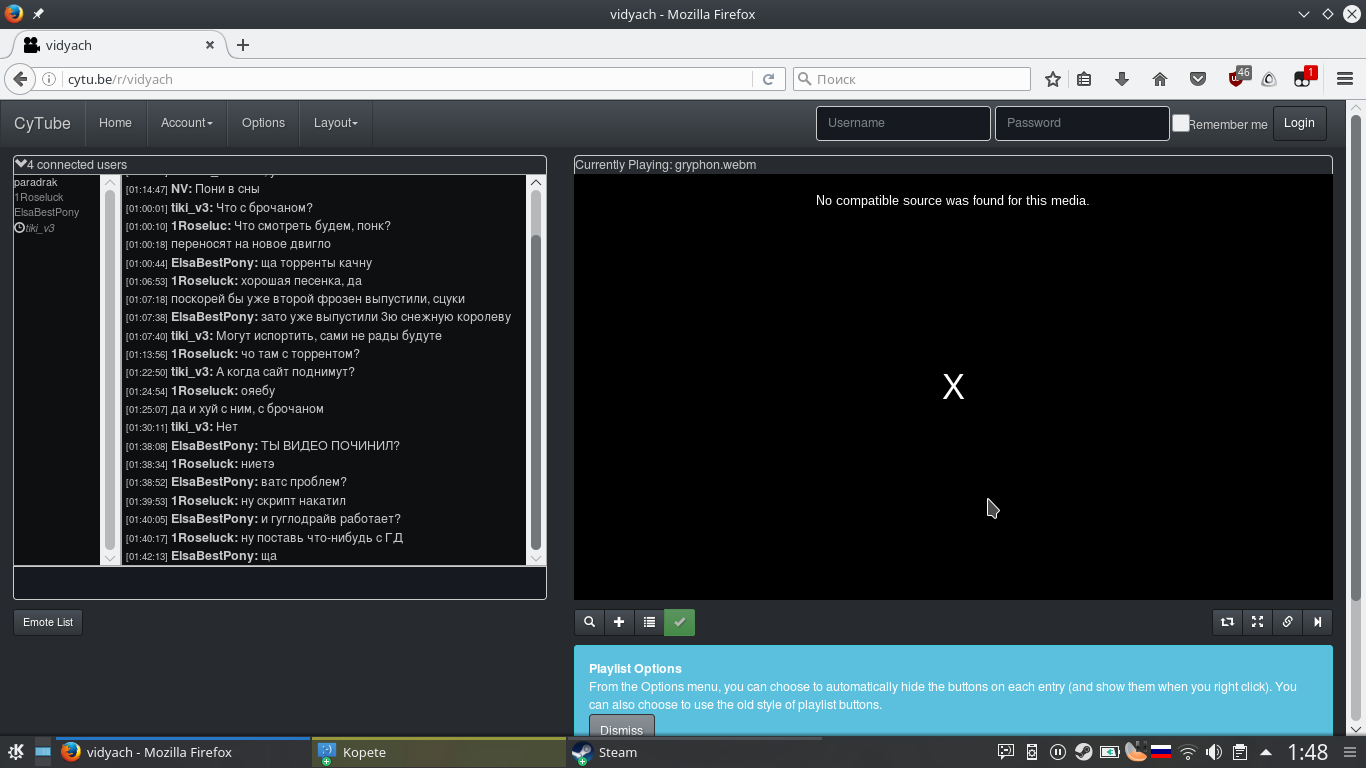Image resolution: width=1366 pixels, height=768 pixels.
Task: Click the reload media retweet icon
Action: (1227, 622)
